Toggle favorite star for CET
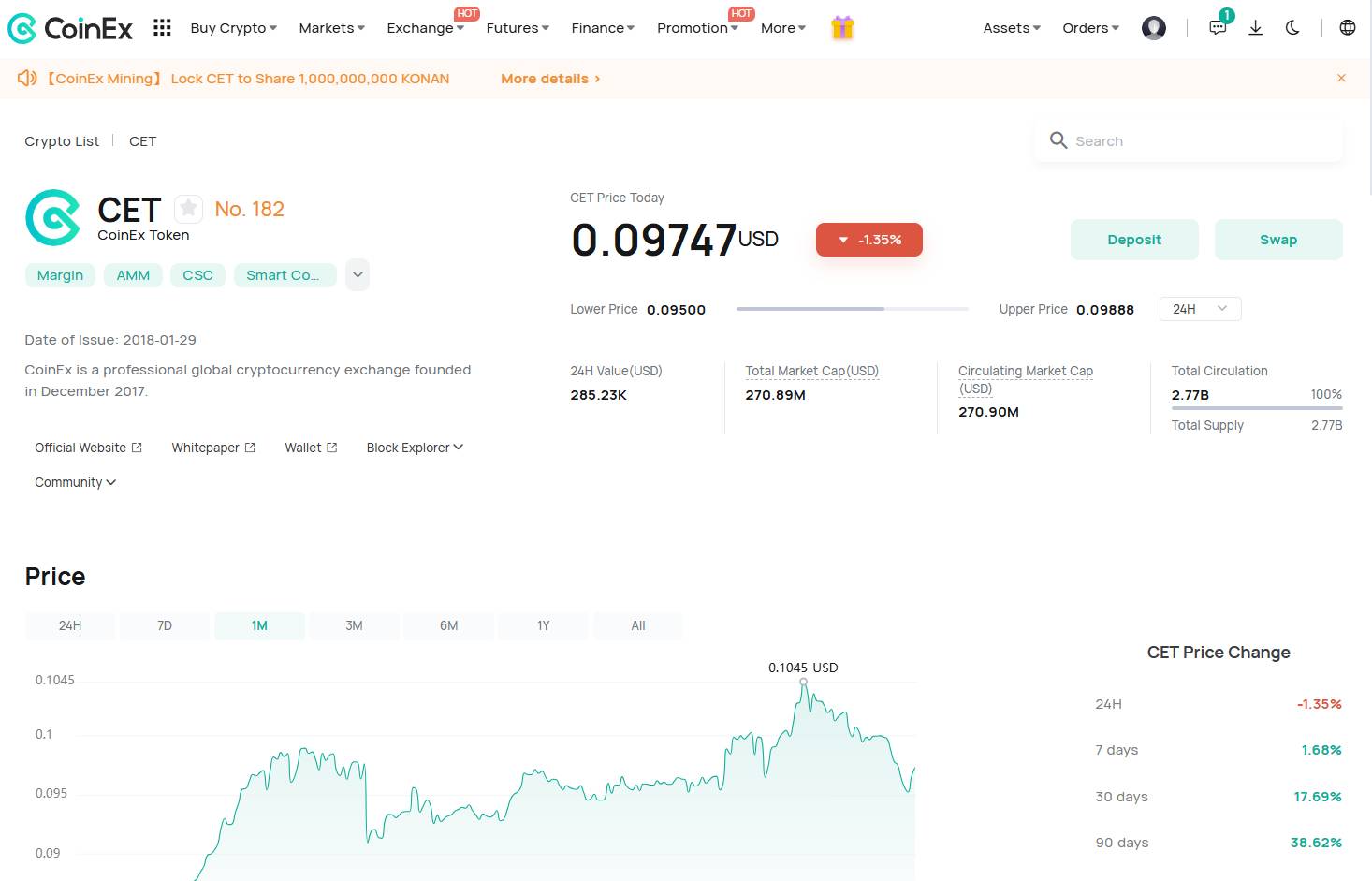1372x881 pixels. 188,208
